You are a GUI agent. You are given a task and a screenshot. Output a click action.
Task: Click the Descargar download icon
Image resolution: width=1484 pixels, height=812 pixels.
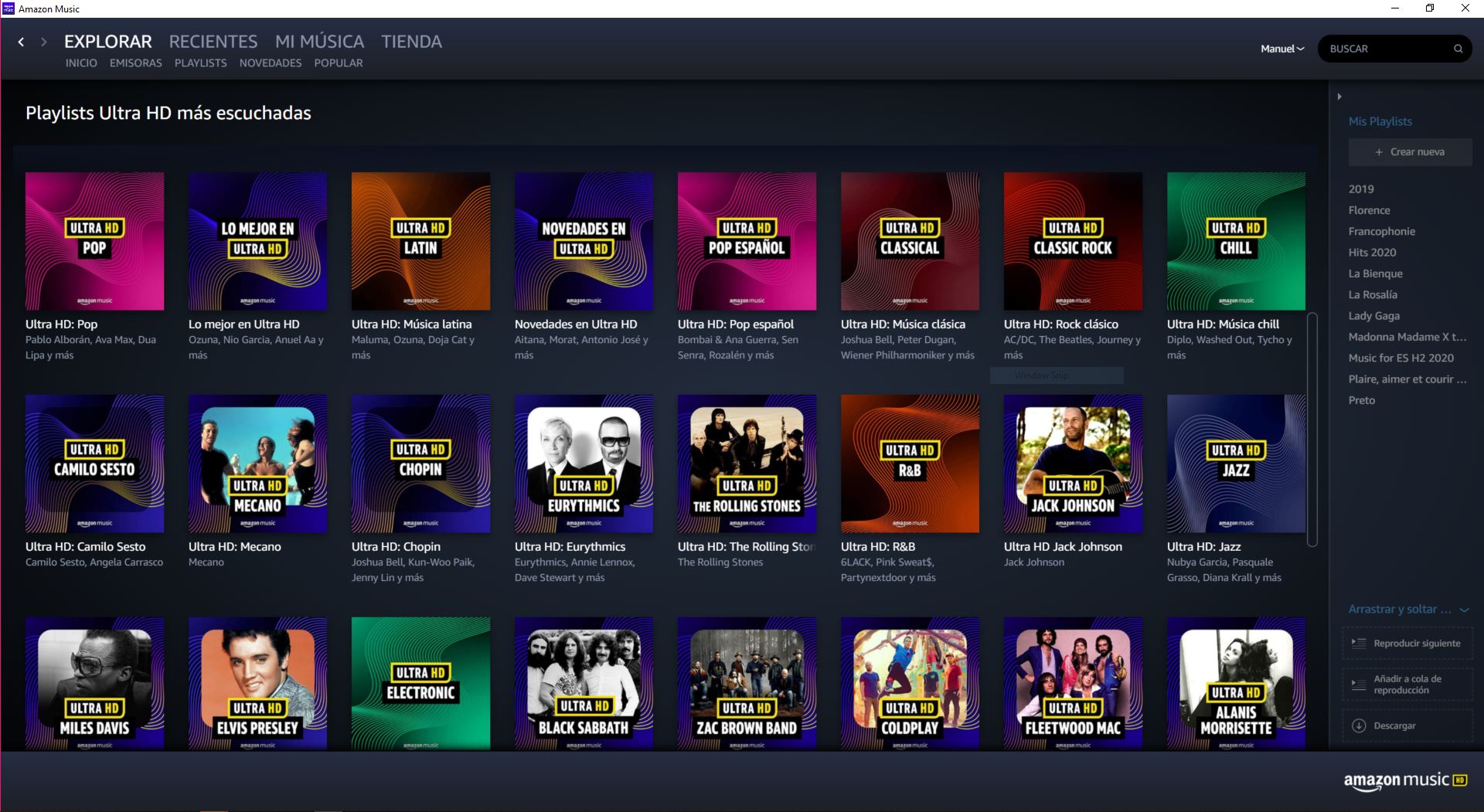click(1358, 725)
